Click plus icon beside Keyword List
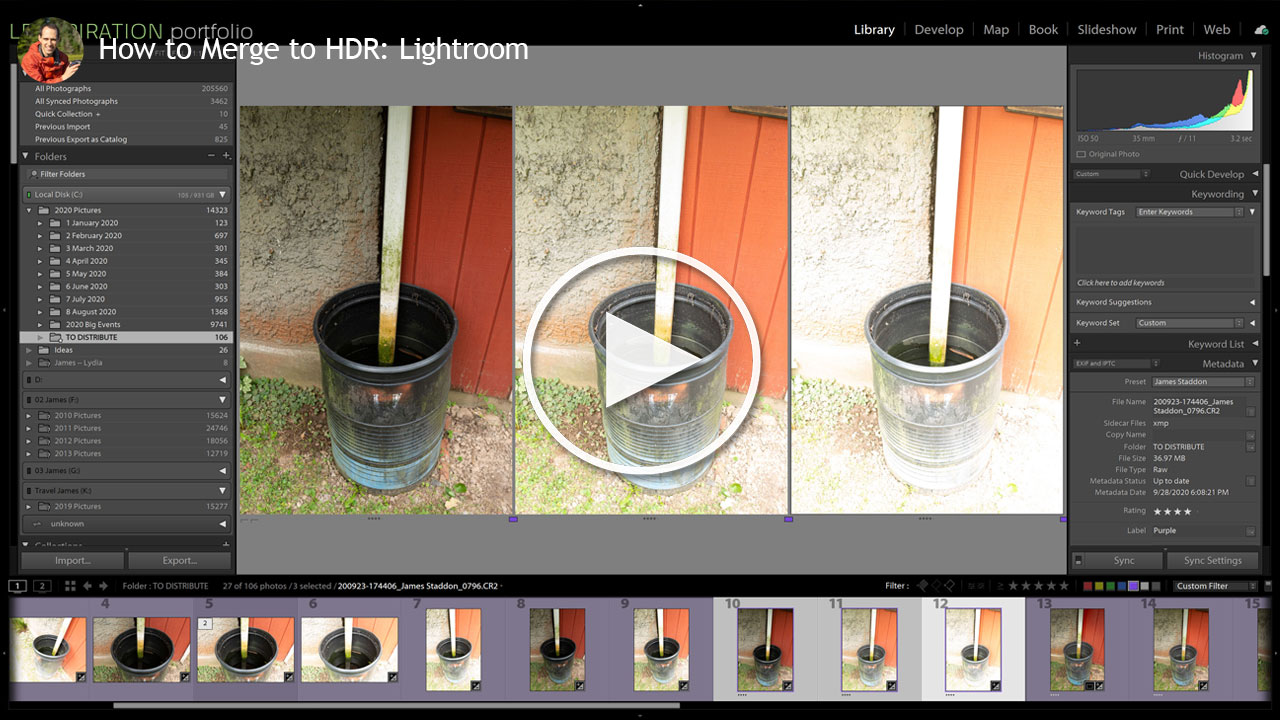The width and height of the screenshot is (1280, 720). [1077, 344]
